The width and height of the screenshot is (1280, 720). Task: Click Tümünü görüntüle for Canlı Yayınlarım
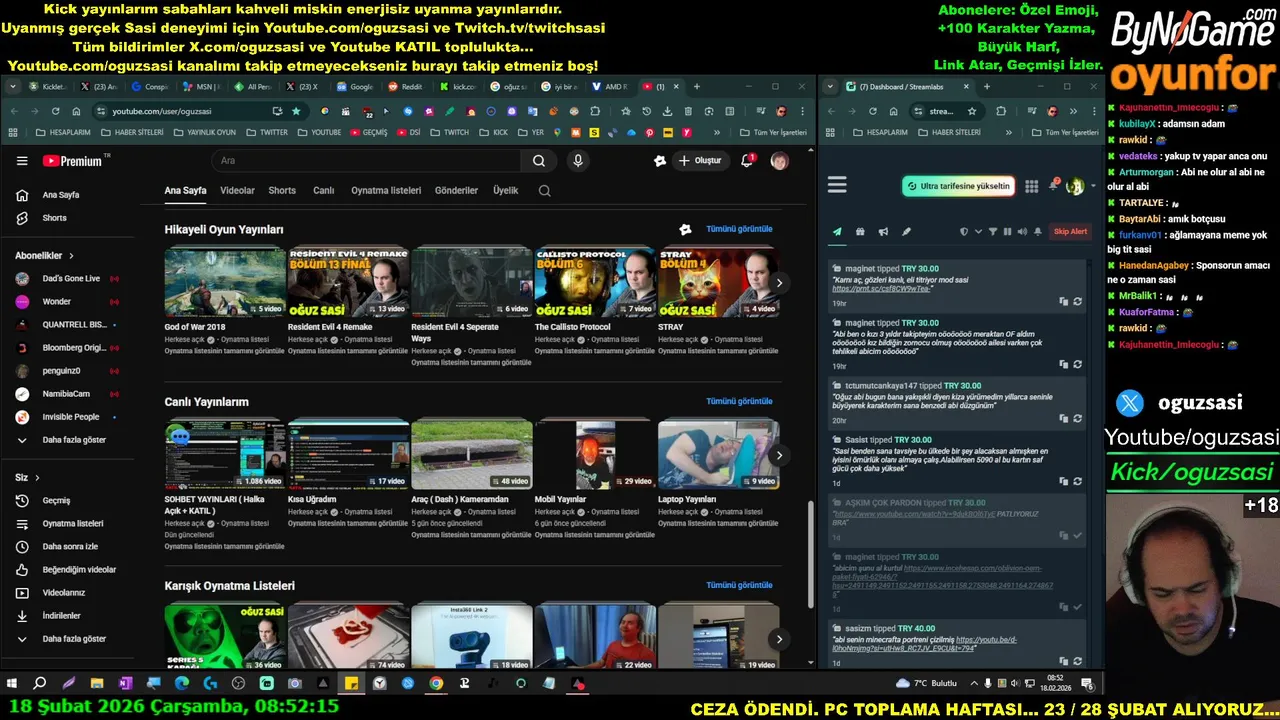(x=739, y=401)
